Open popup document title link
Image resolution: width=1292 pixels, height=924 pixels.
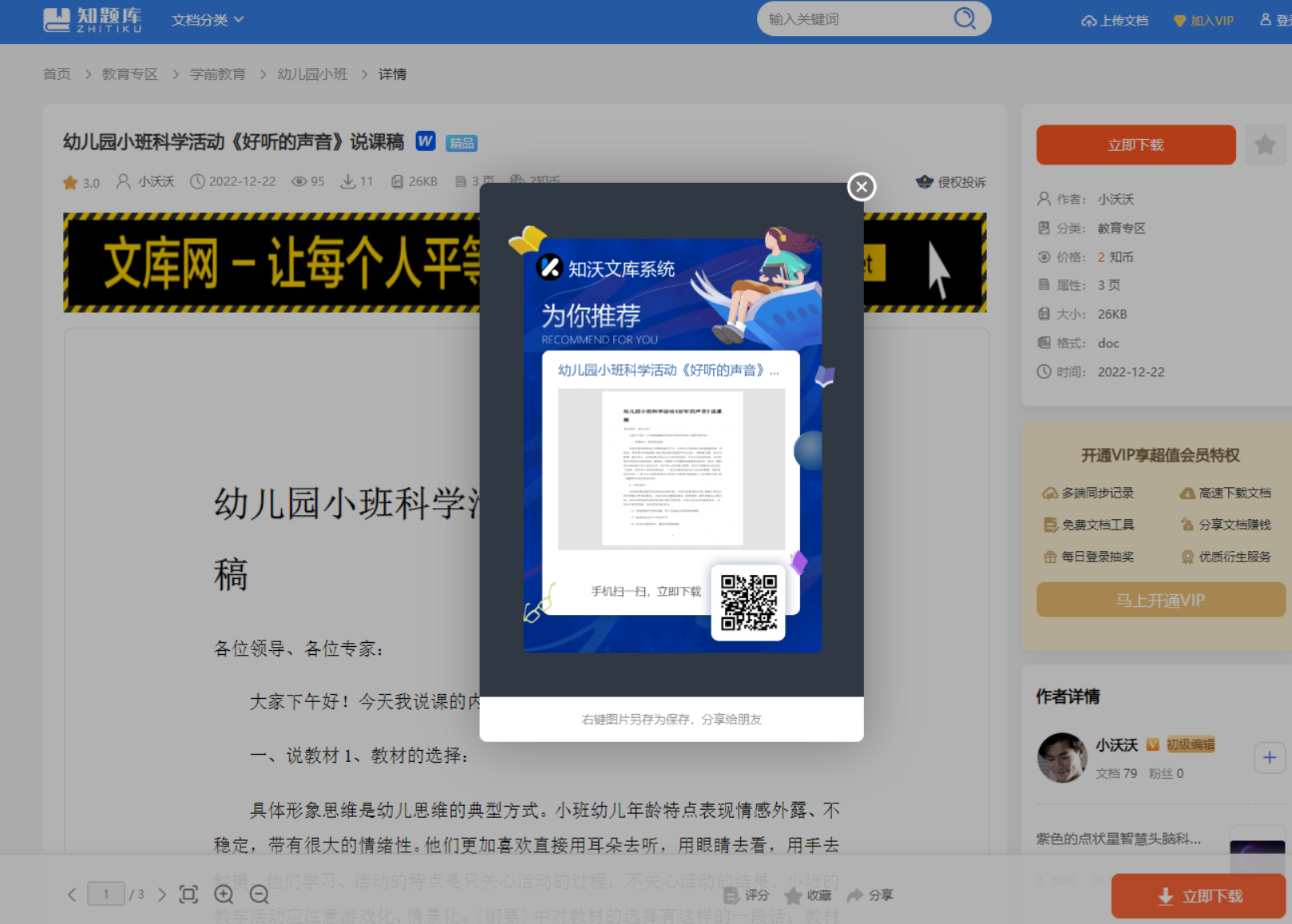pyautogui.click(x=668, y=371)
